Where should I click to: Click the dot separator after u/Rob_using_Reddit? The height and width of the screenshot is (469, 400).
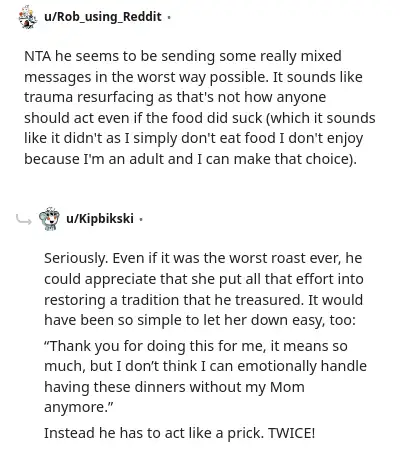[169, 17]
